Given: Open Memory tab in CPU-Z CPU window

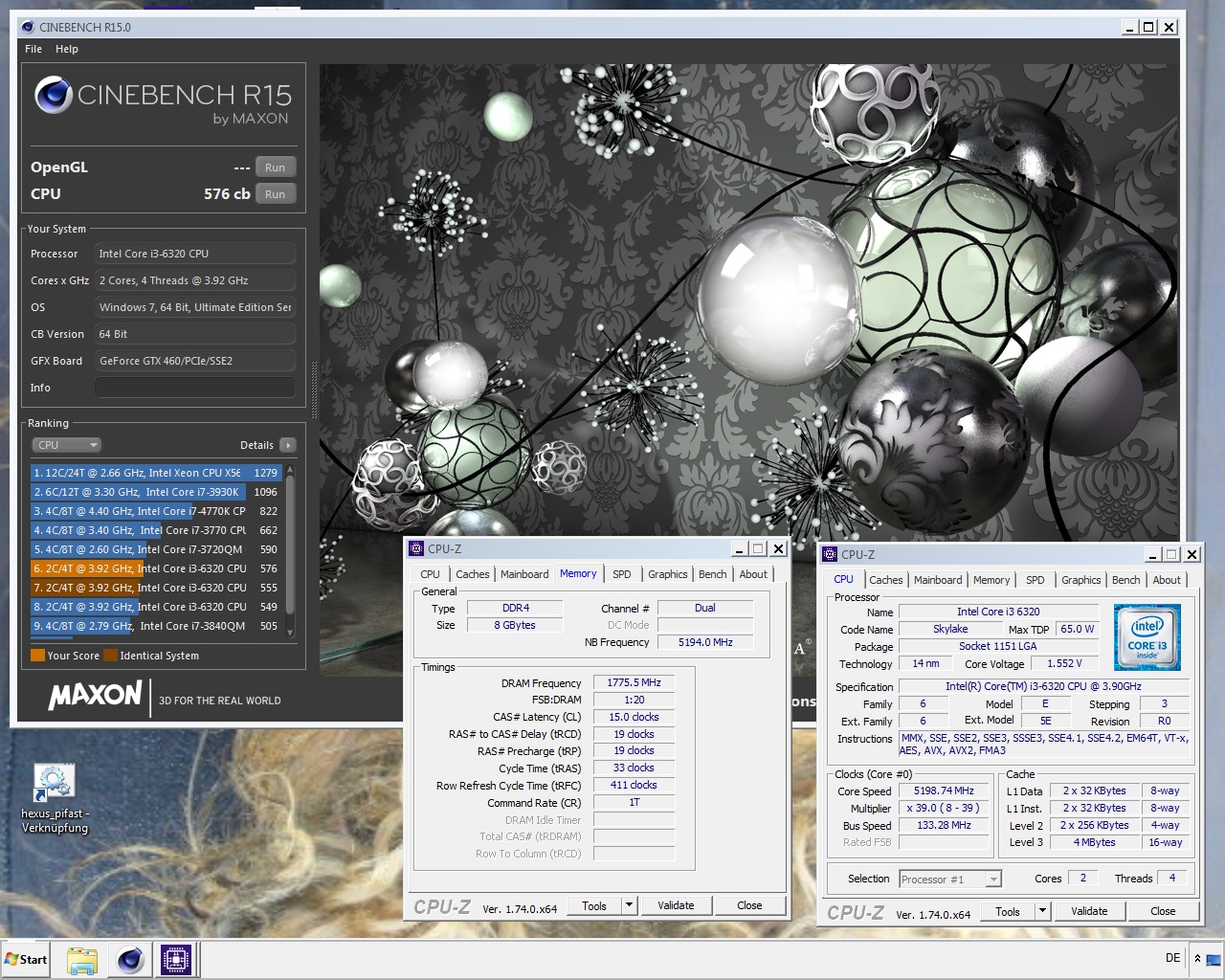Looking at the screenshot, I should coord(991,580).
